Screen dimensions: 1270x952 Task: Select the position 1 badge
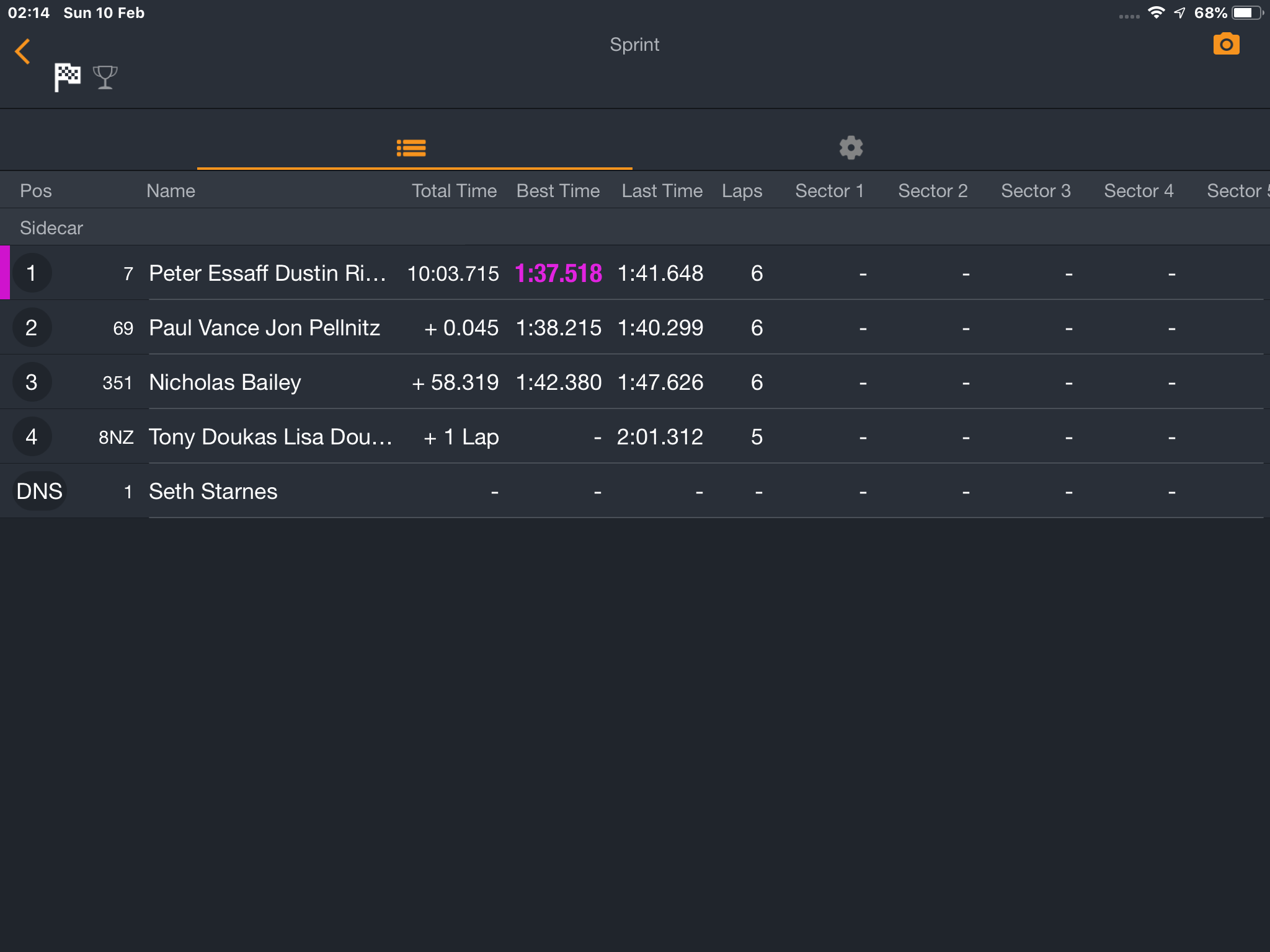[32, 273]
